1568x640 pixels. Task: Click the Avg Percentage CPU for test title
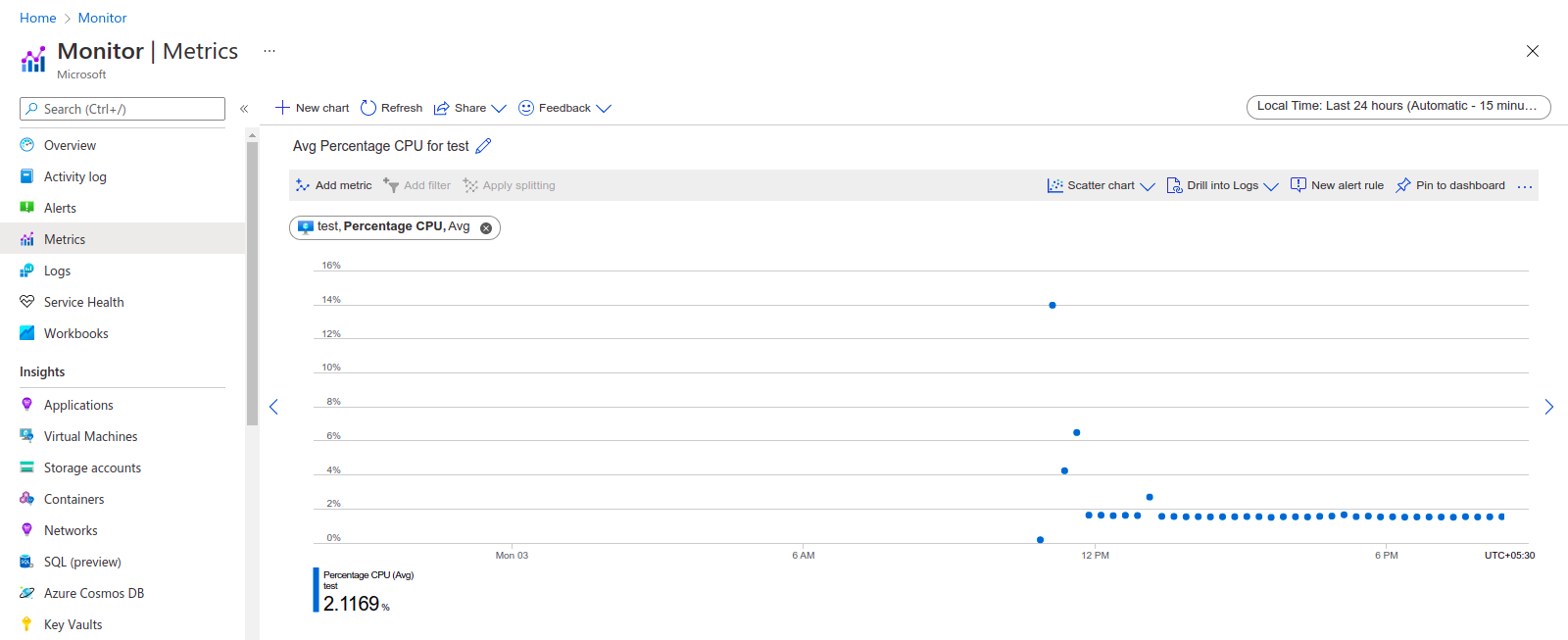point(381,146)
